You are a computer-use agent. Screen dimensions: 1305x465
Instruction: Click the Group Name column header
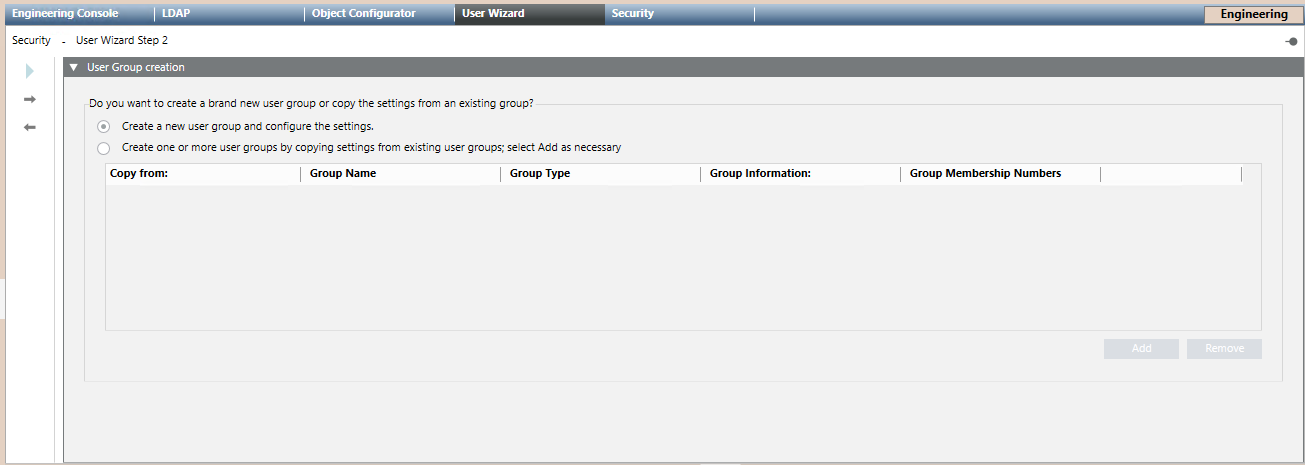click(342, 174)
